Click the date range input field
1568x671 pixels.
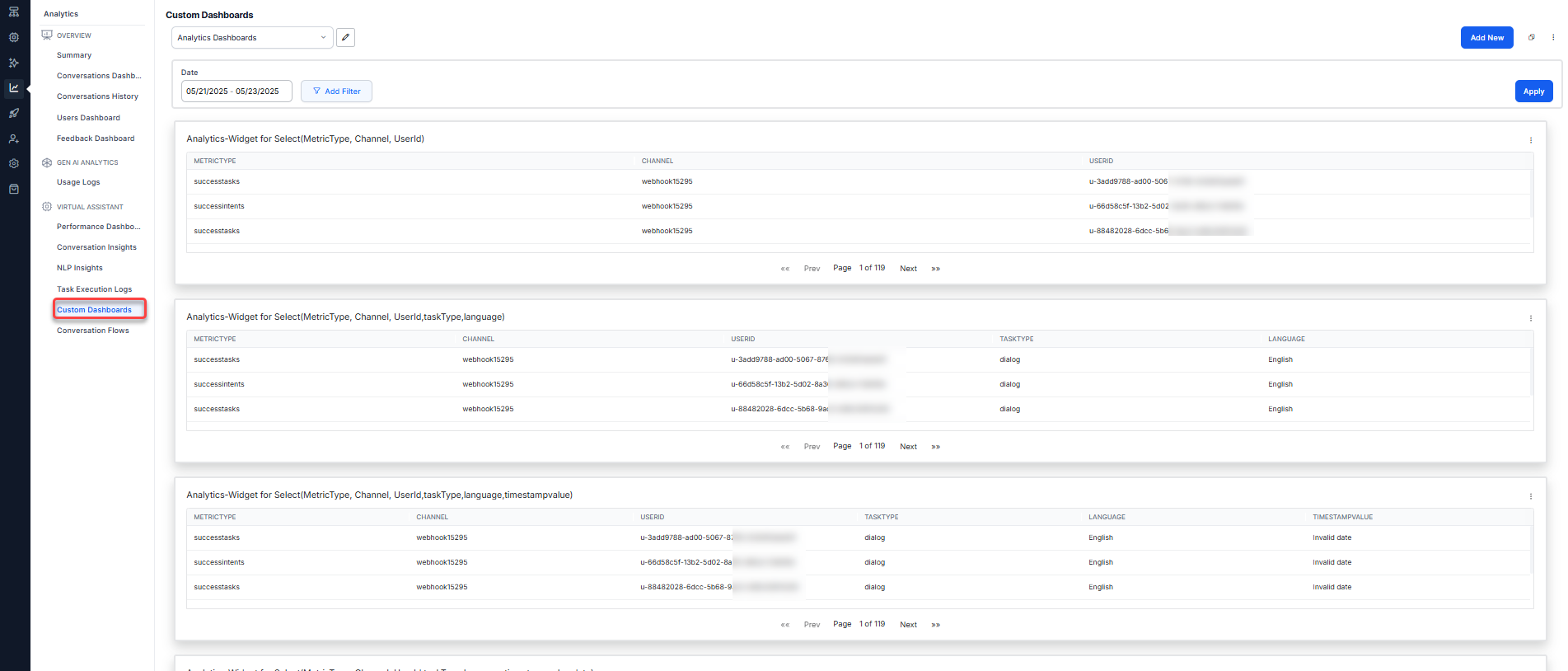coord(236,91)
